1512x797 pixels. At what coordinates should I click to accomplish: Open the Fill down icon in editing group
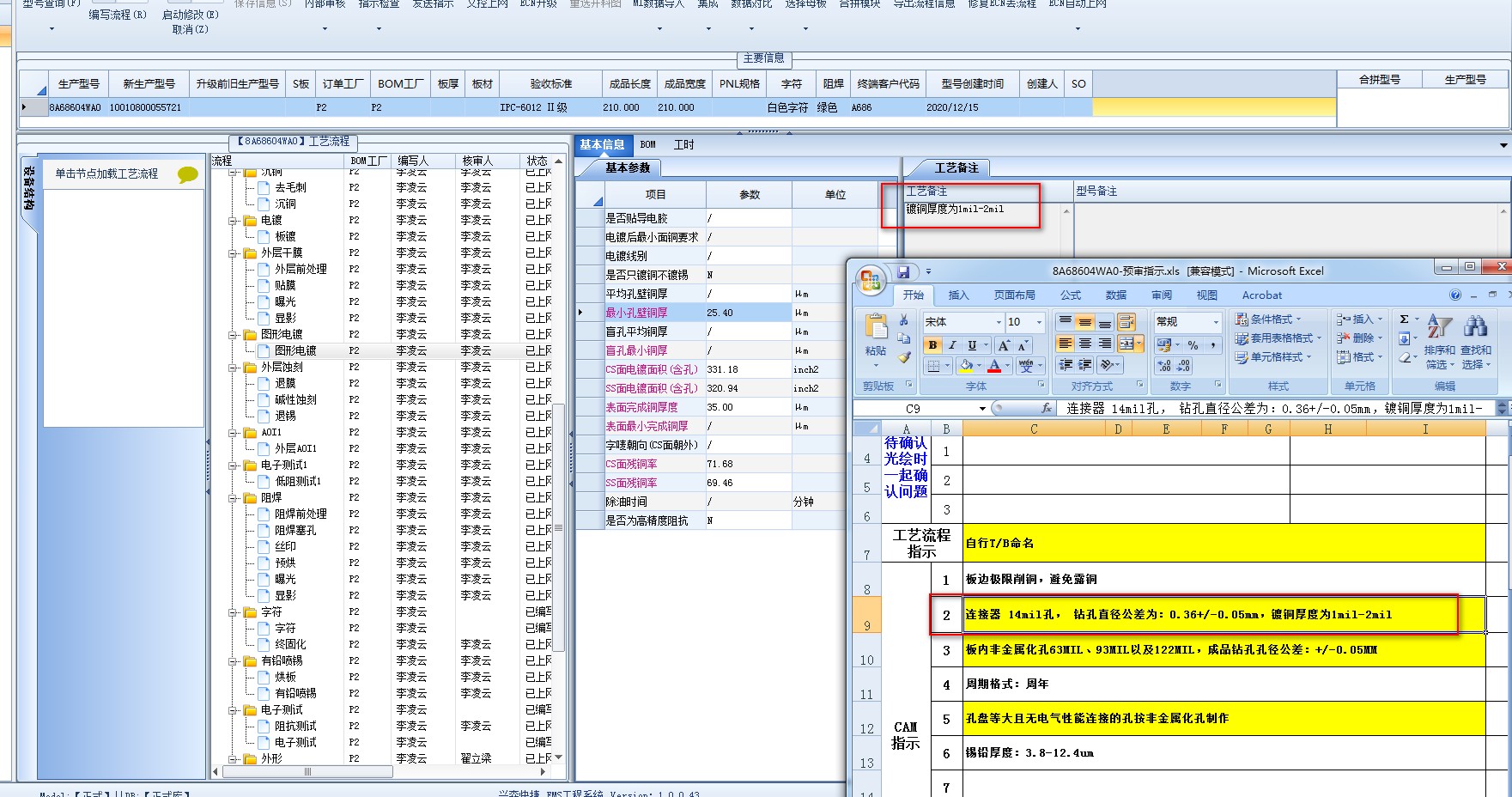tap(1404, 338)
